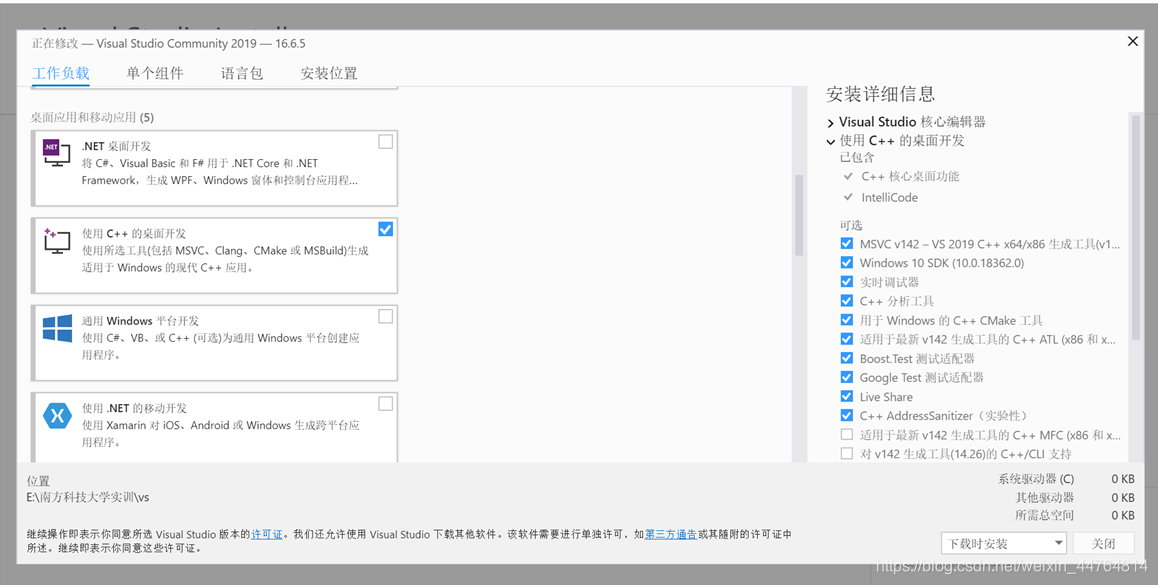Viewport: 1158px width, 585px height.
Task: Check C++ MFC for v142 option
Action: tap(846, 434)
